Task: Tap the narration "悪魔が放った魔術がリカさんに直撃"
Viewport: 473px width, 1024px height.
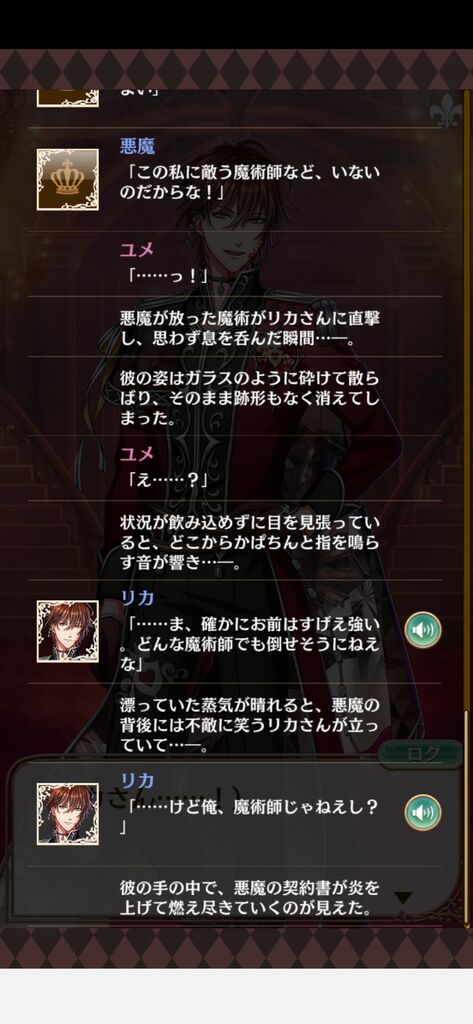Action: pyautogui.click(x=251, y=328)
